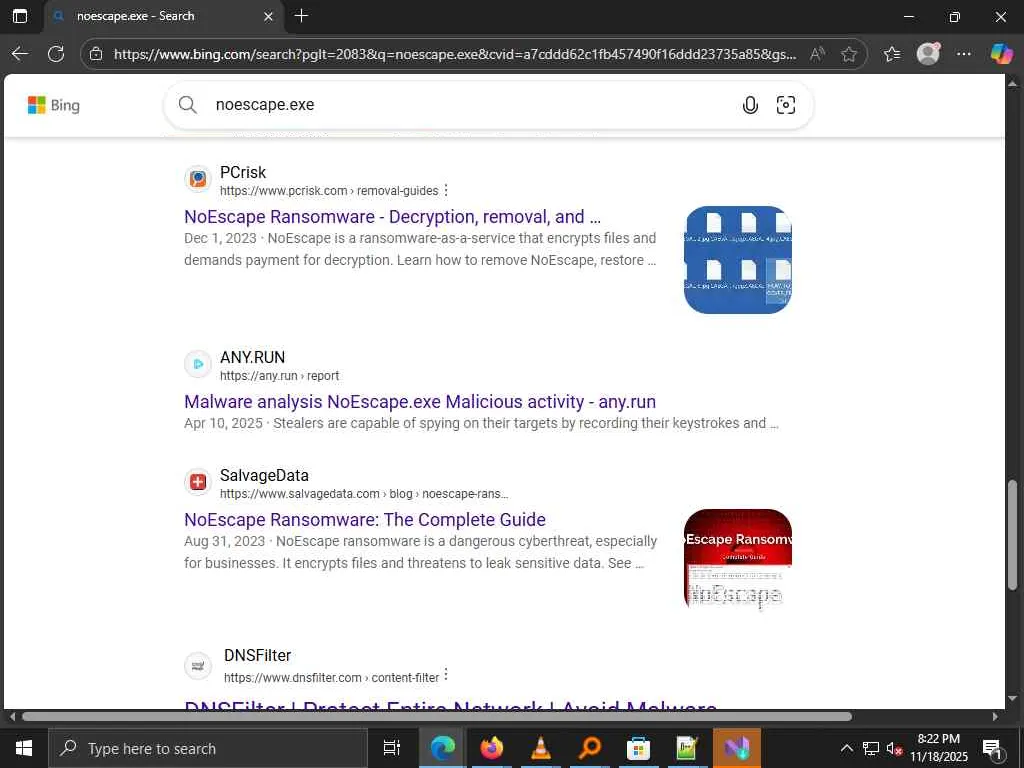Open the green notepad app on taskbar
Screen dimensions: 1024x768
pyautogui.click(x=687, y=748)
